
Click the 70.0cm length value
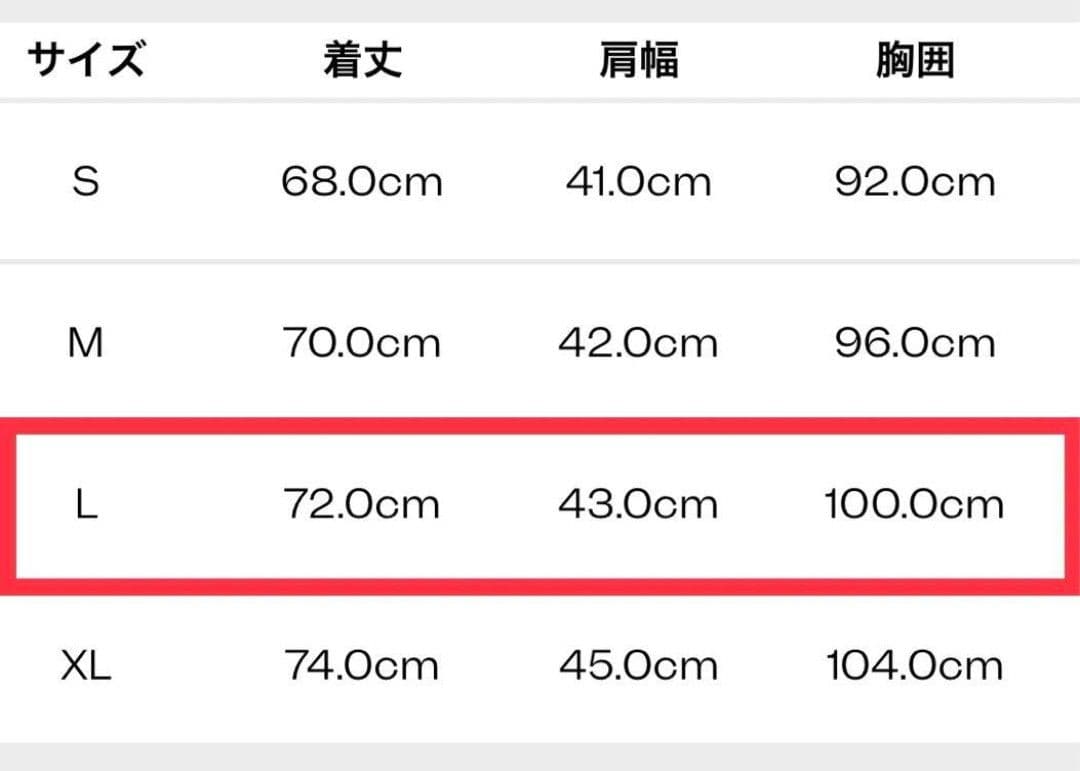pyautogui.click(x=362, y=344)
